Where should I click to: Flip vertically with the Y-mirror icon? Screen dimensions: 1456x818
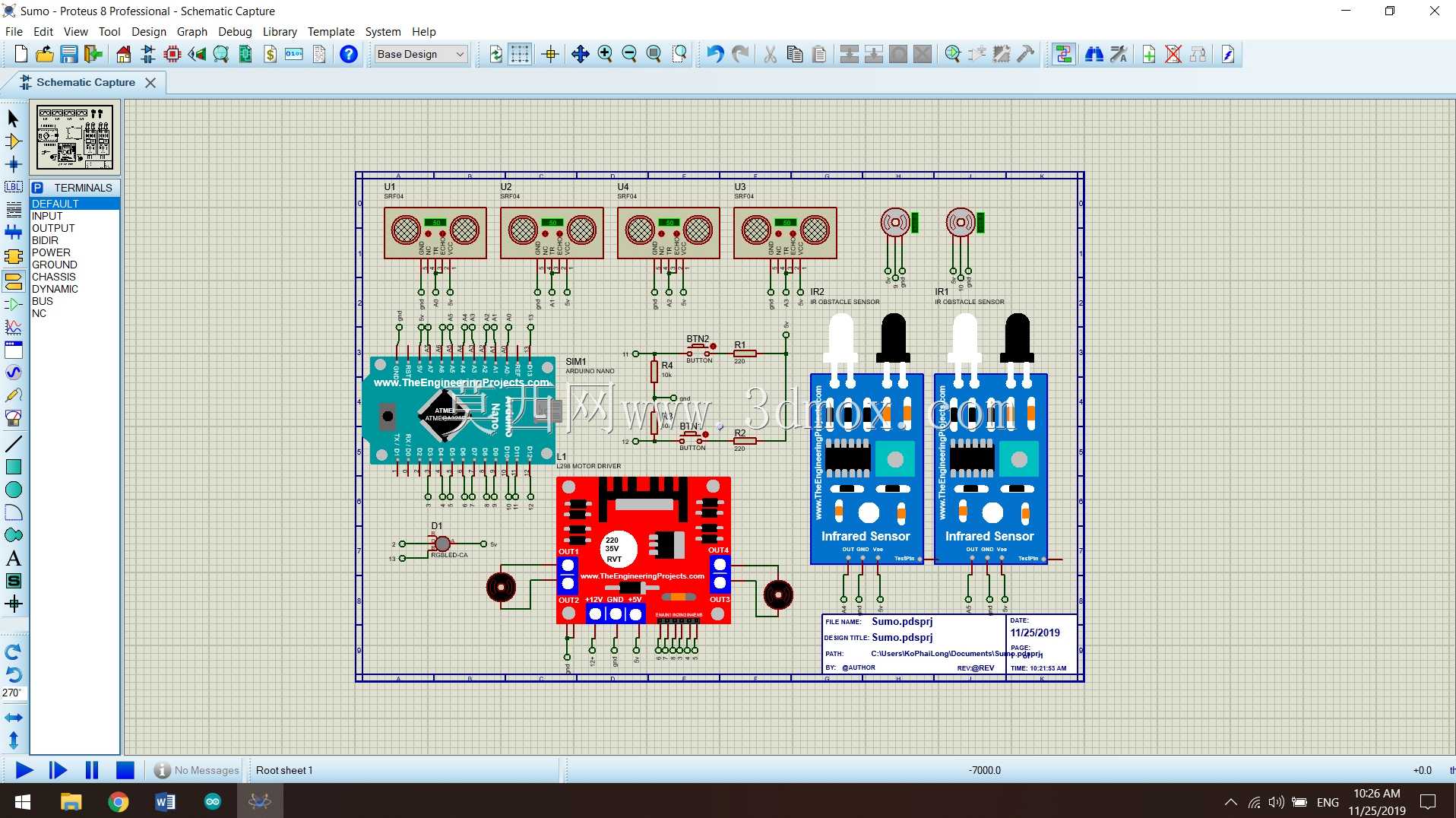(x=13, y=740)
